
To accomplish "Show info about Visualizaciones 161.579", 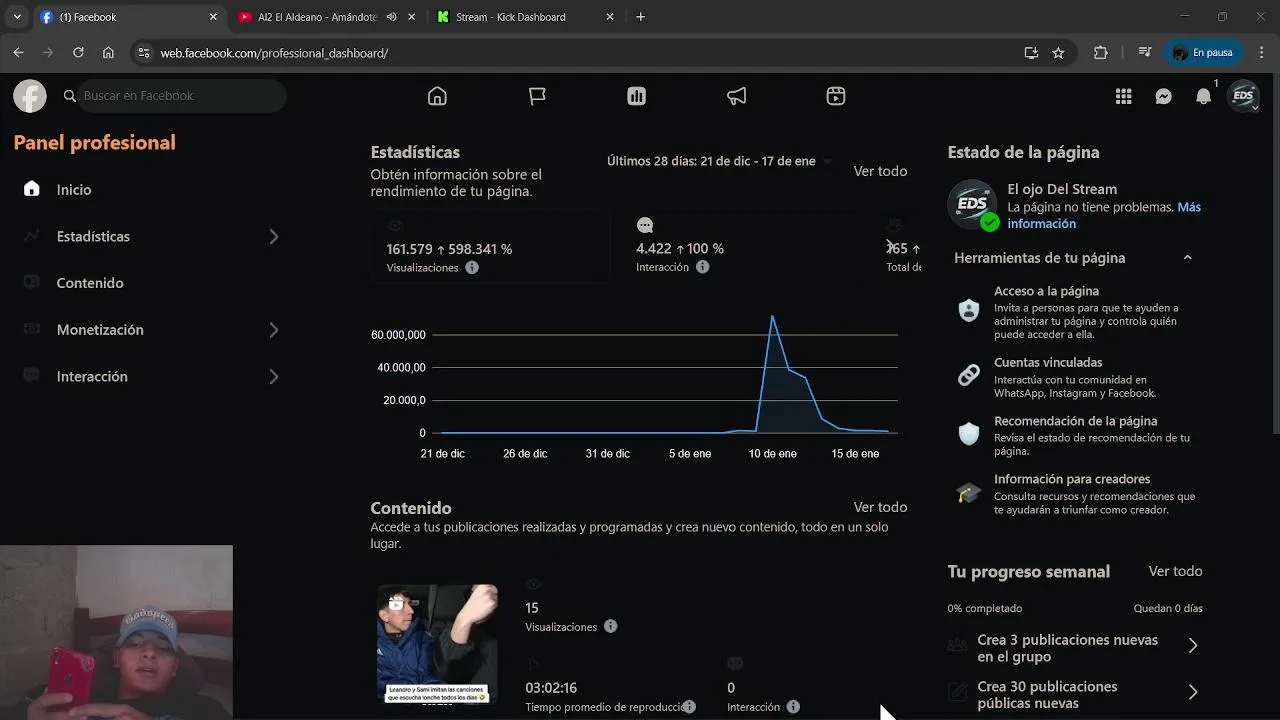I will pos(472,267).
